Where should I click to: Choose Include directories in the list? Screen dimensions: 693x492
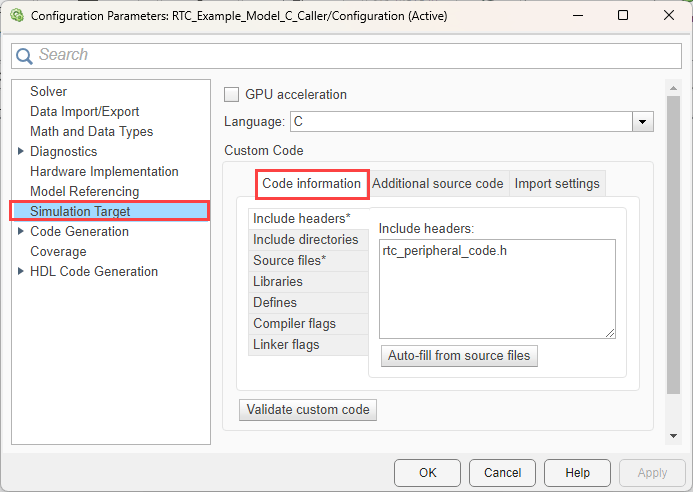(x=305, y=240)
